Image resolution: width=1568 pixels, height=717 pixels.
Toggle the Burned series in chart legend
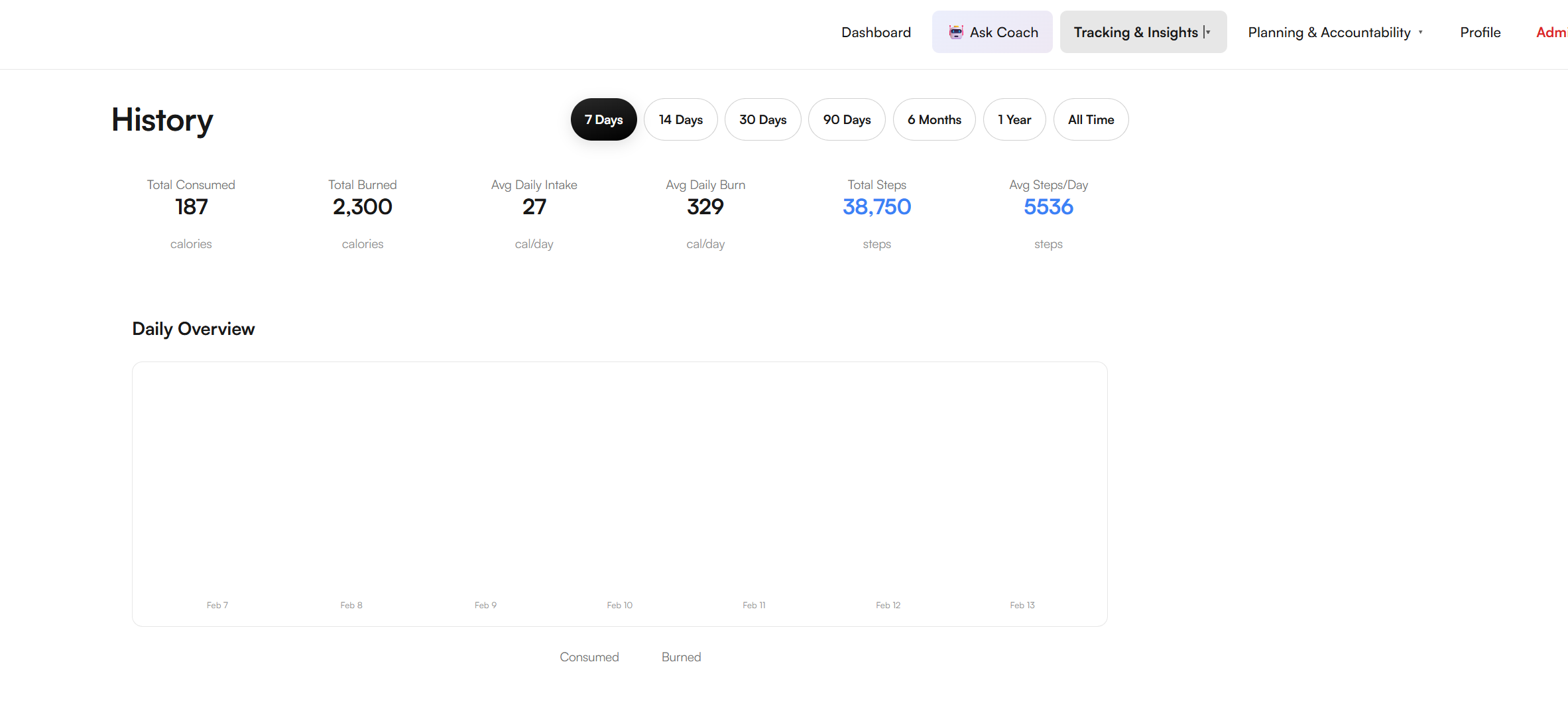tap(681, 657)
